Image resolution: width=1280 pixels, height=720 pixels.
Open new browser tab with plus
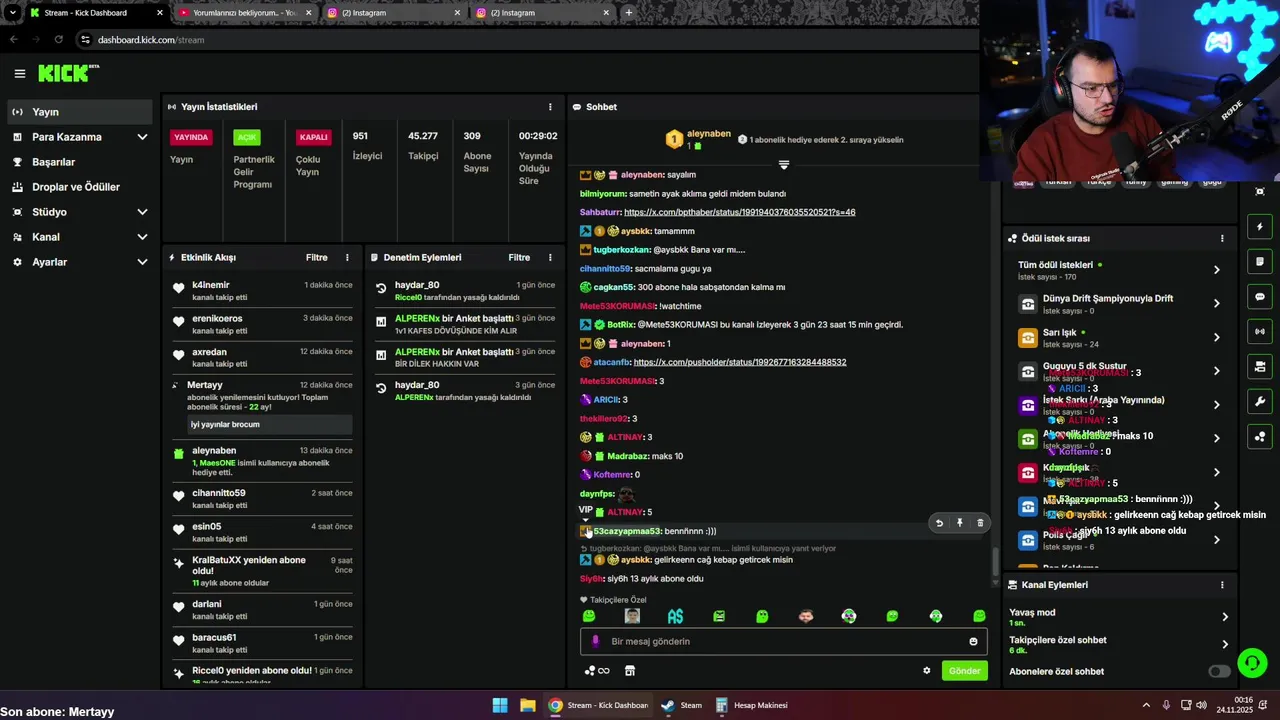pyautogui.click(x=628, y=13)
